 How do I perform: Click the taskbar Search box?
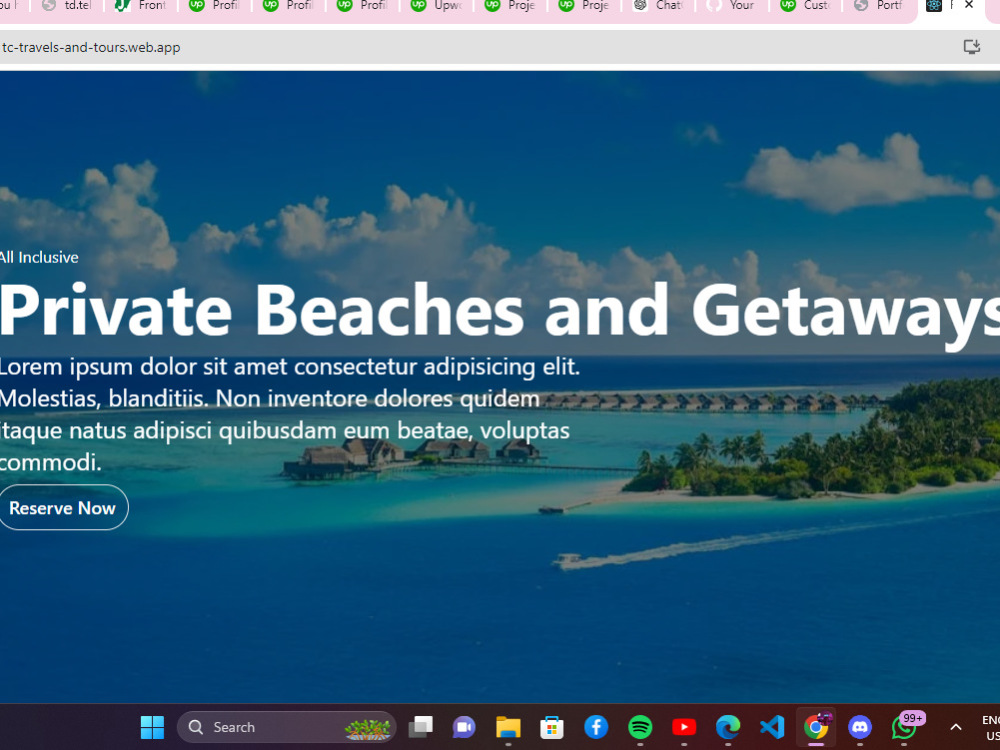click(x=286, y=727)
